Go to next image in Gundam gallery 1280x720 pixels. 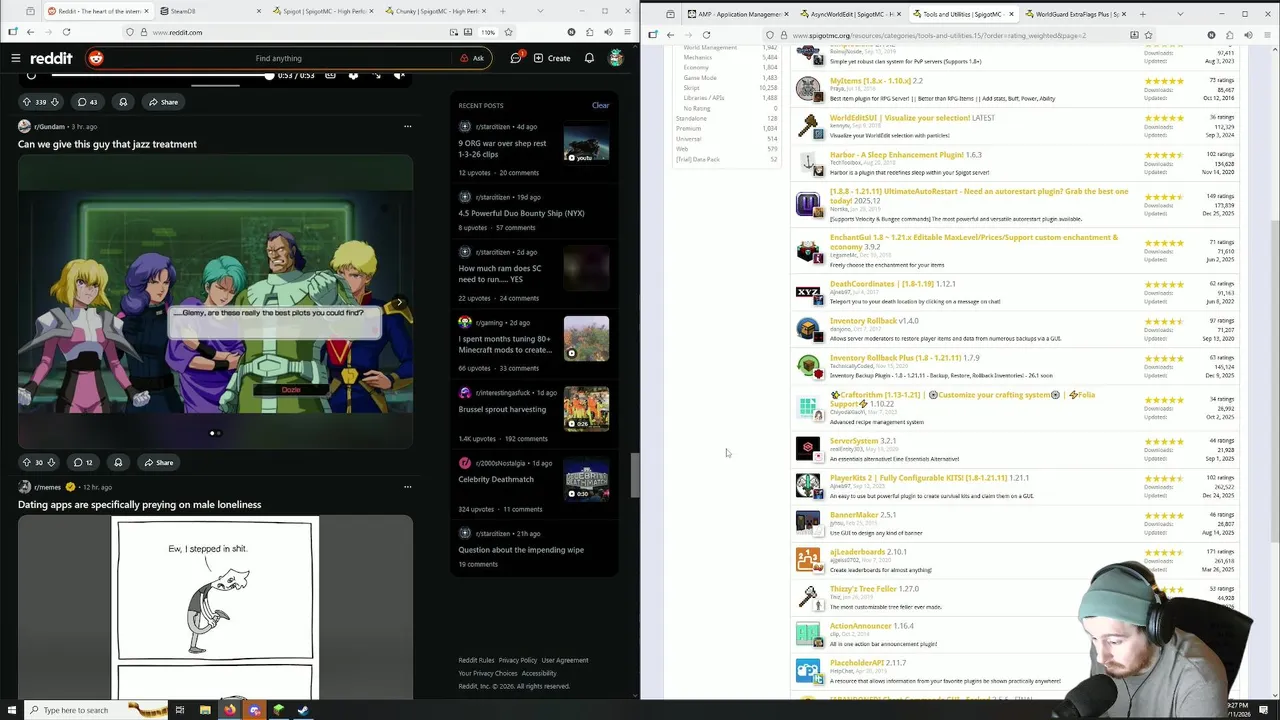[399, 302]
